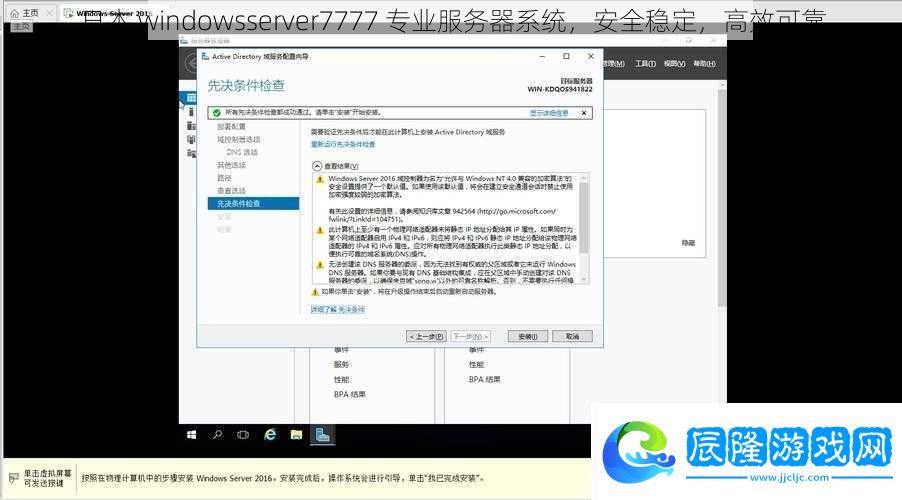Click the results list vertical scrollbar
The image size is (902, 500).
tap(584, 219)
